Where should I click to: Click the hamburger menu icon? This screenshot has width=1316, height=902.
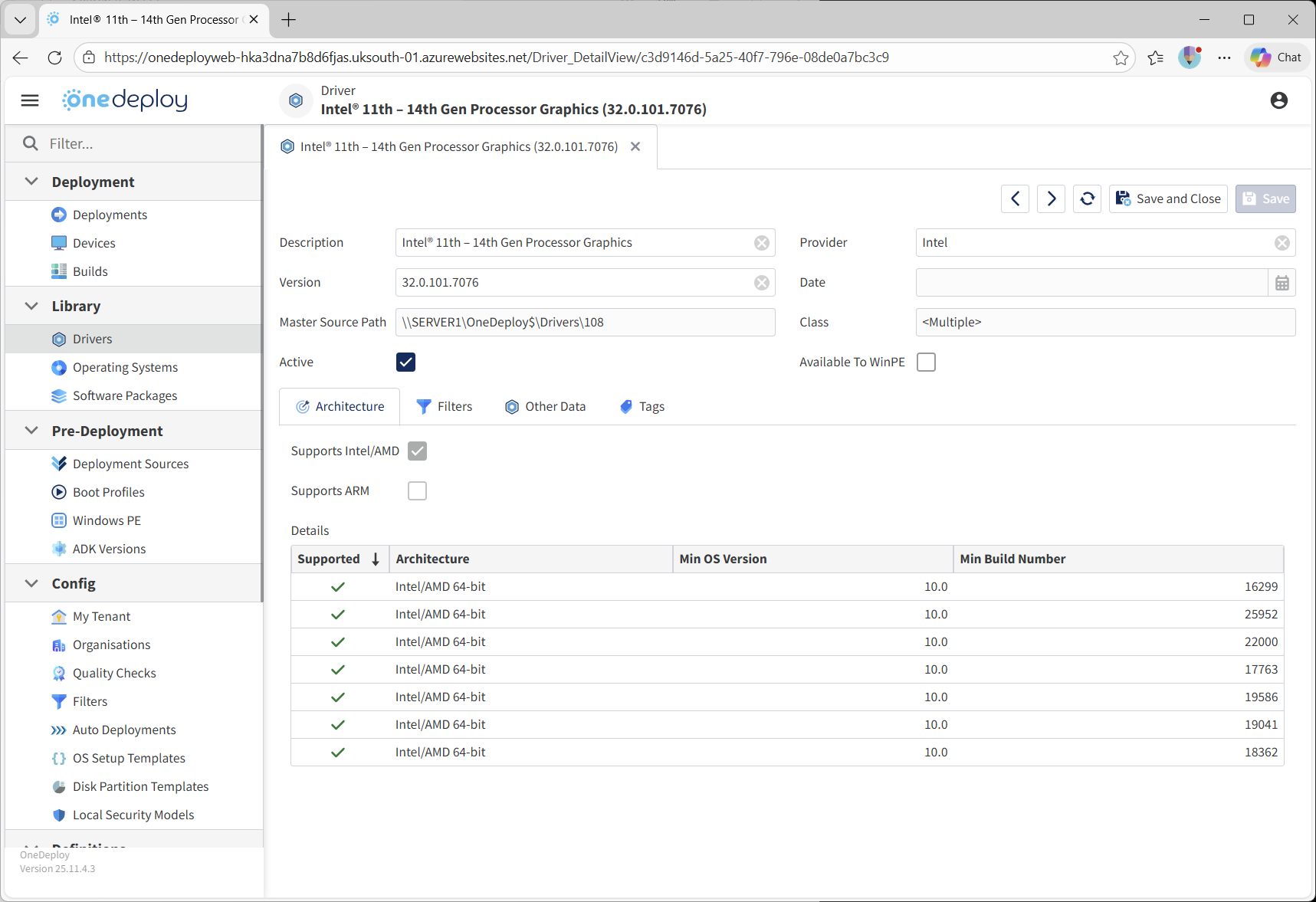[x=30, y=100]
